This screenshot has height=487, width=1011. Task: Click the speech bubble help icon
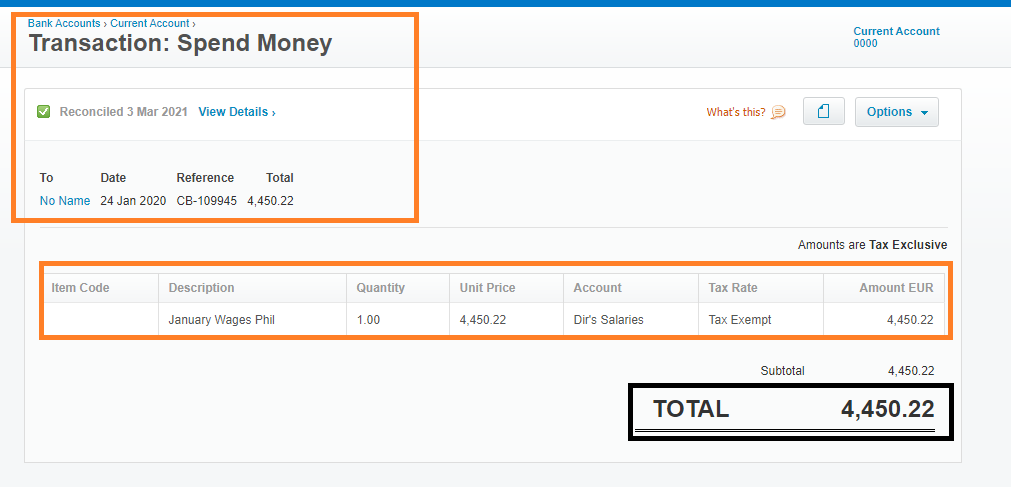[x=778, y=112]
